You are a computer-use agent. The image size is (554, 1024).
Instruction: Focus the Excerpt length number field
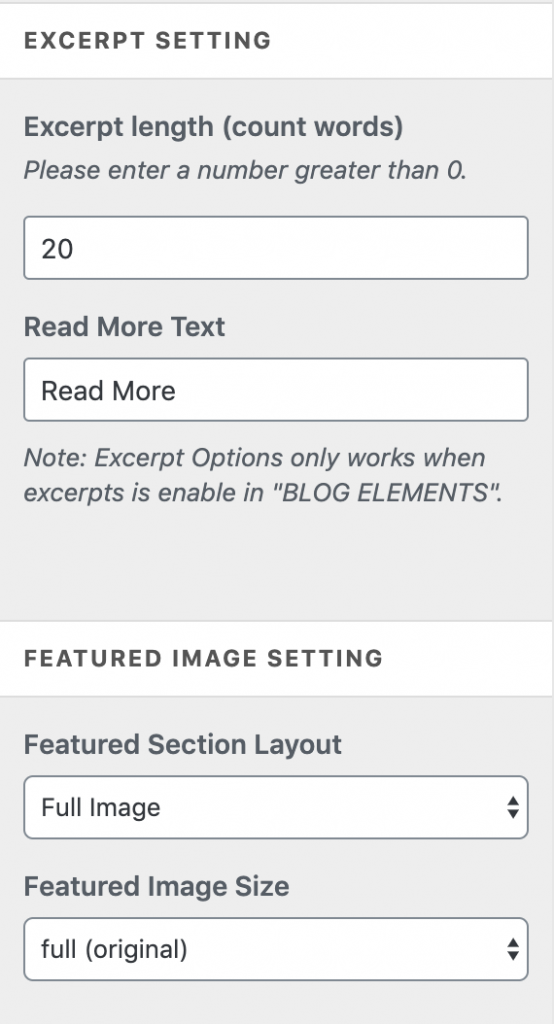[276, 248]
